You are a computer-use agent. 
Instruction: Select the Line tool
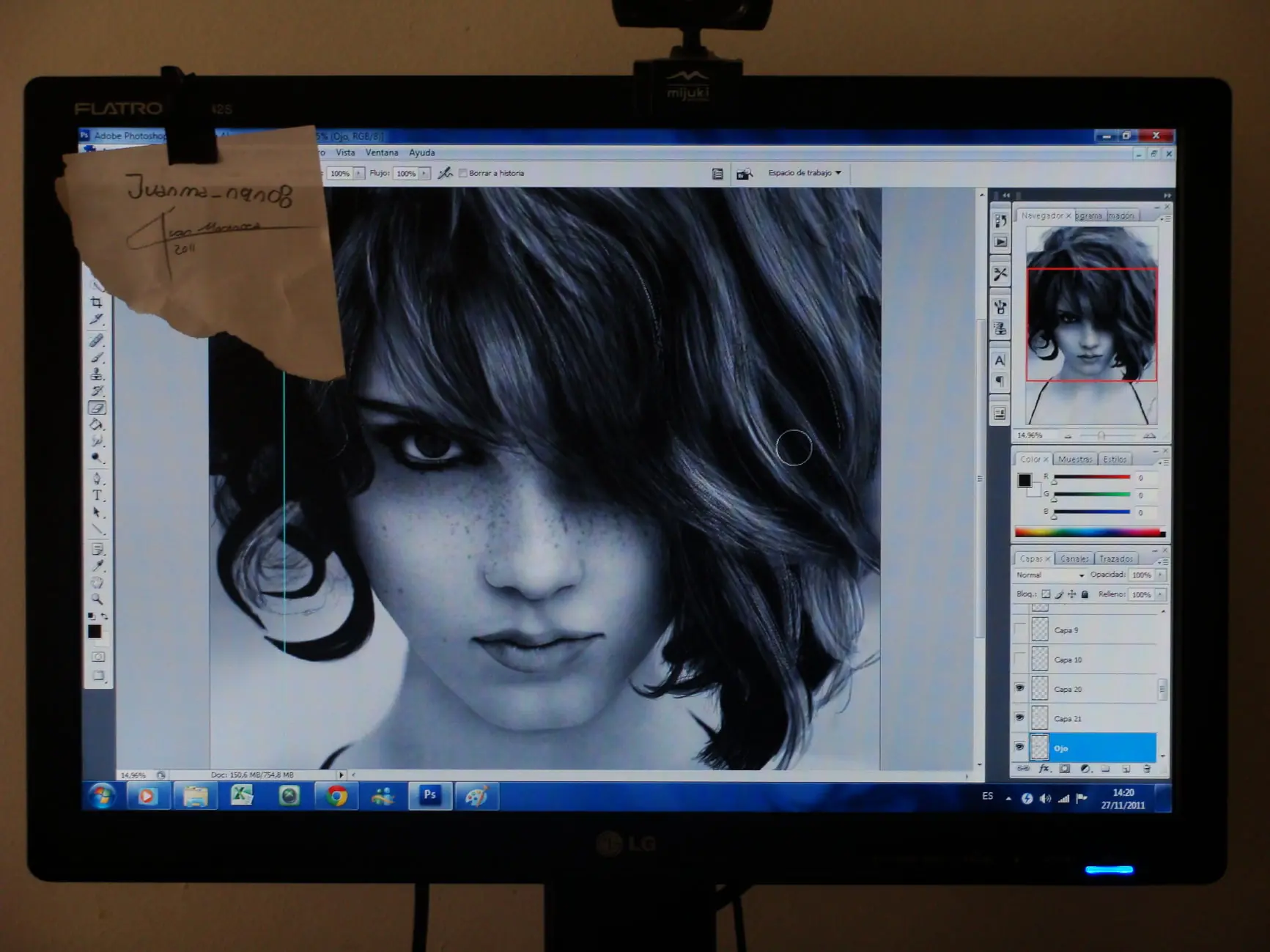[x=97, y=529]
